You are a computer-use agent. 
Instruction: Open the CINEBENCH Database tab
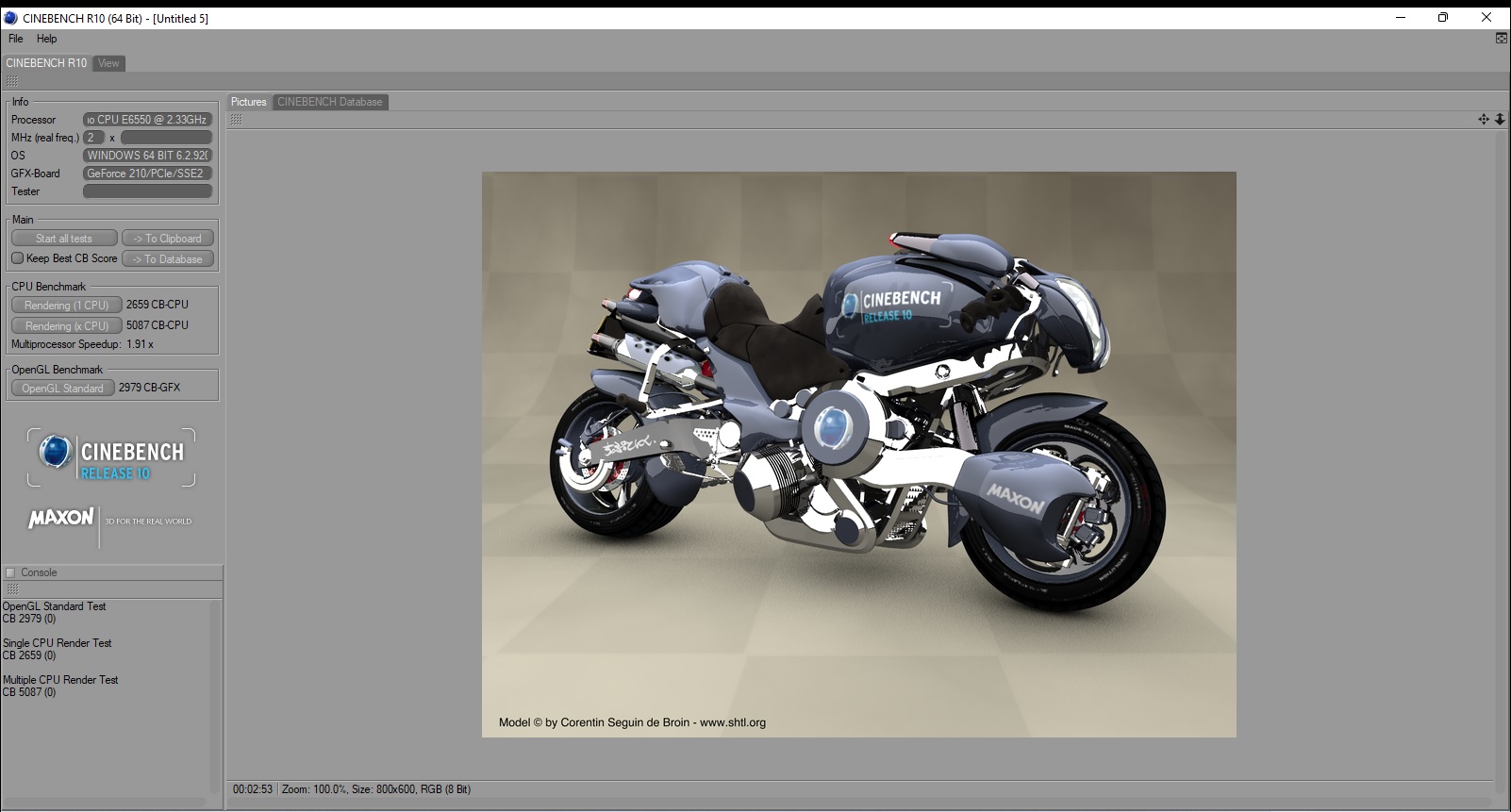click(x=330, y=102)
